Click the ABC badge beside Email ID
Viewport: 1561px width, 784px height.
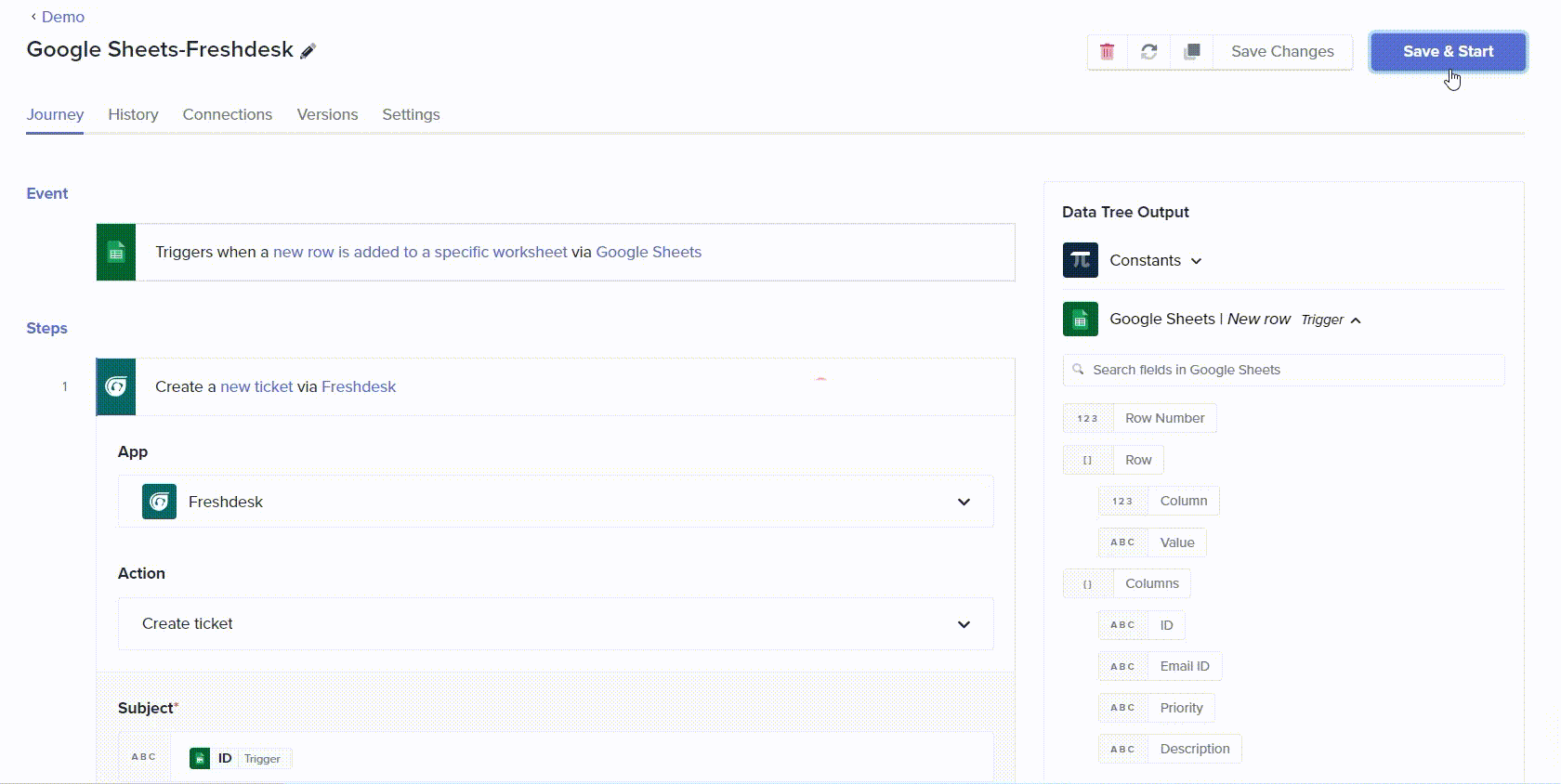pos(1122,666)
